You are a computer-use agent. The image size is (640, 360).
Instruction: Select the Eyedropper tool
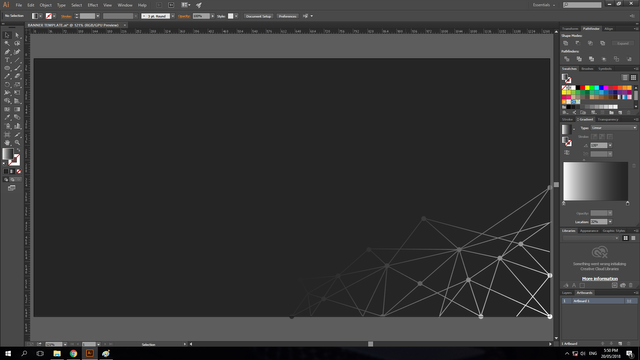(x=7, y=118)
